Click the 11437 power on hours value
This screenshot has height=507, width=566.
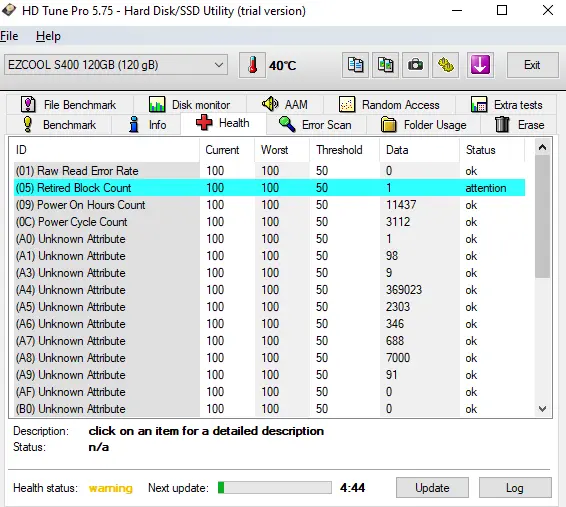pos(401,205)
